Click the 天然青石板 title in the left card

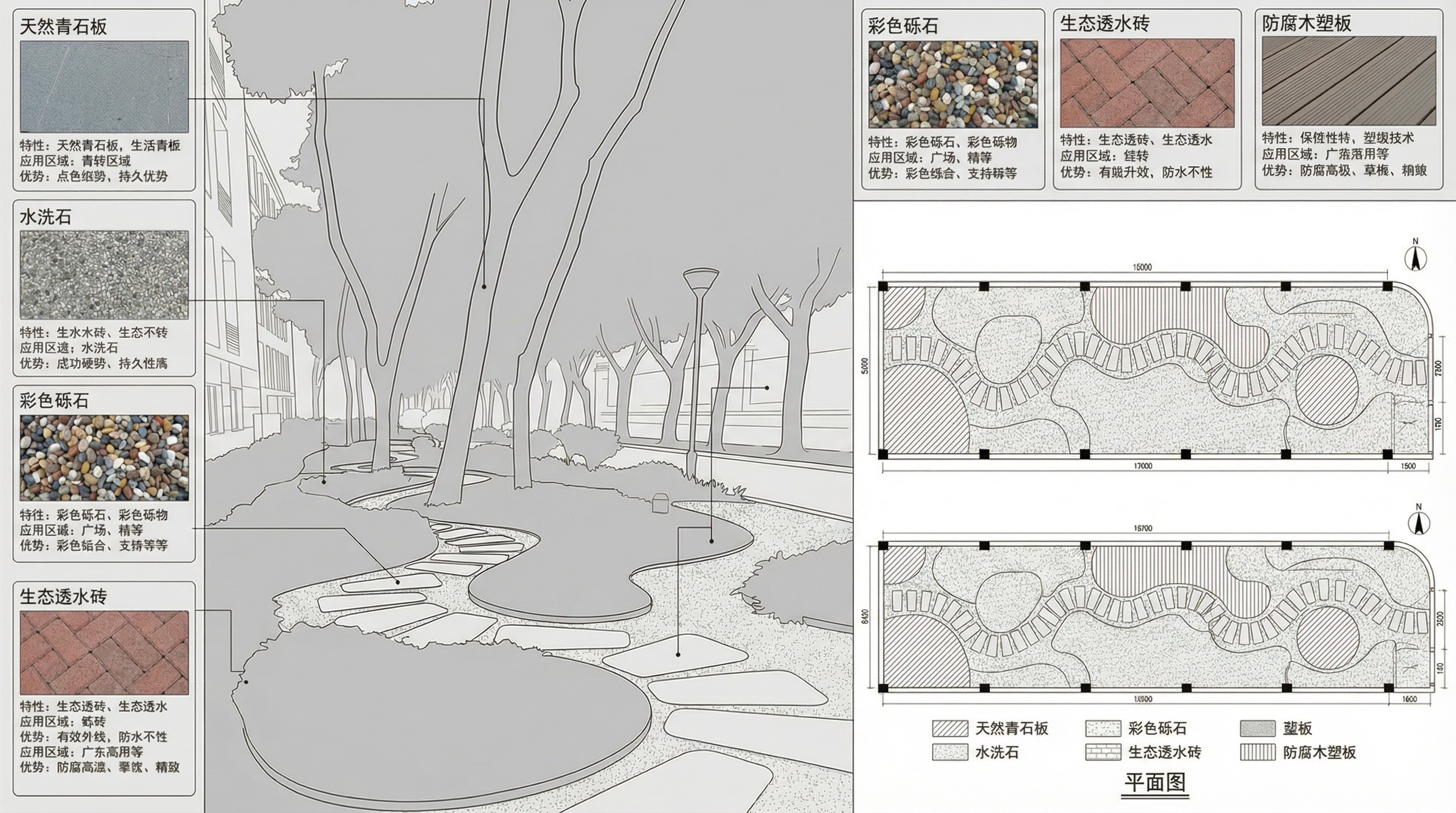click(x=63, y=26)
